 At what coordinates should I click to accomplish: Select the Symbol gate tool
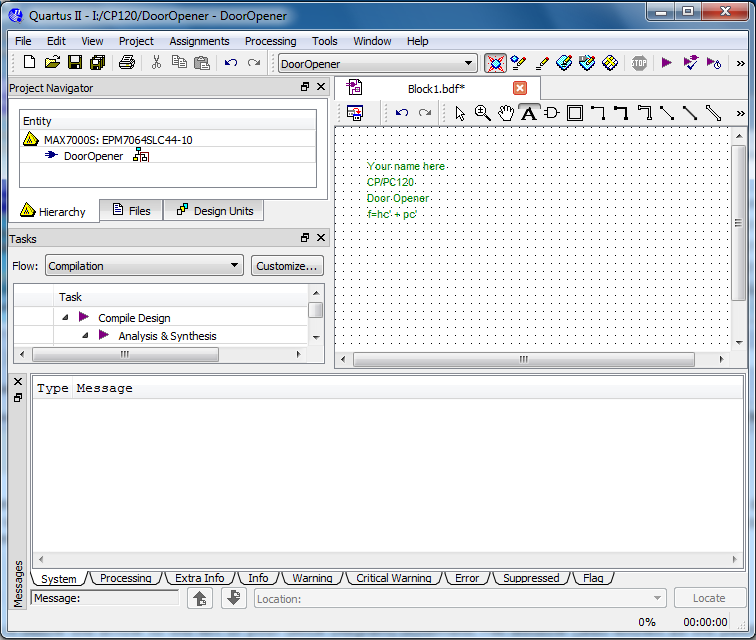(552, 113)
